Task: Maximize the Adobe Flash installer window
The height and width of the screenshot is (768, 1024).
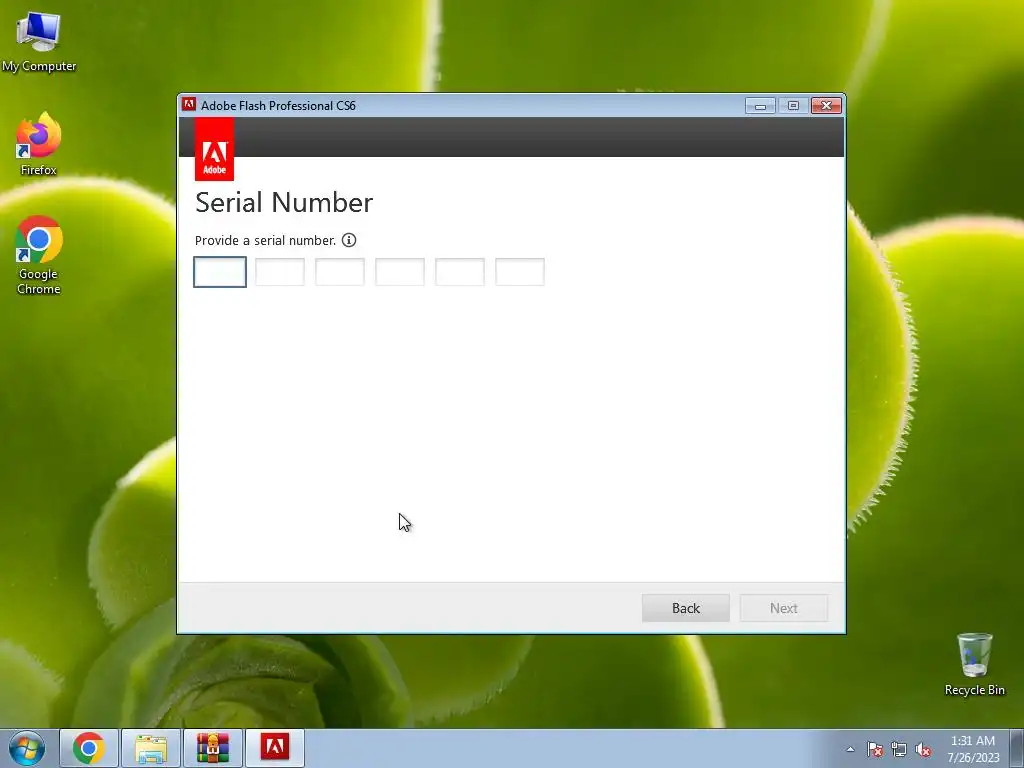Action: [x=793, y=106]
